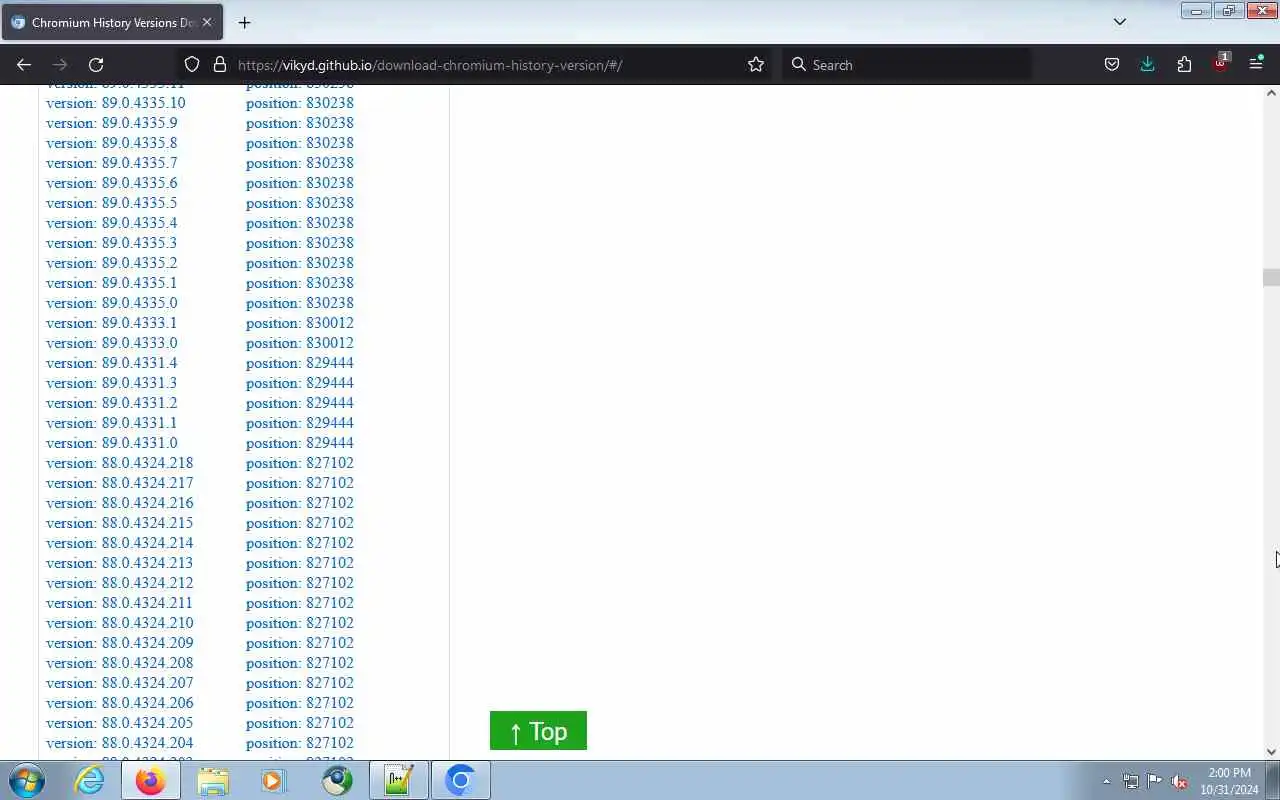
Task: Switch to Firefox in taskbar
Action: 151,780
